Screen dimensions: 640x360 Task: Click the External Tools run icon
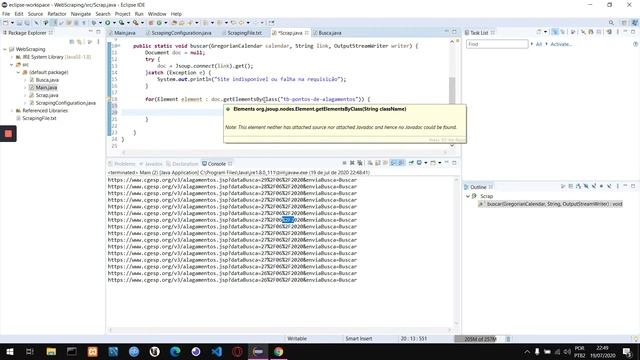click(136, 23)
